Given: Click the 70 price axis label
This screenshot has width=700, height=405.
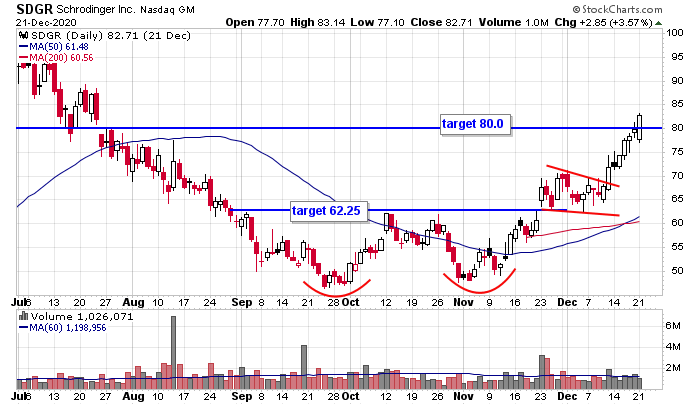Looking at the screenshot, I should click(677, 175).
